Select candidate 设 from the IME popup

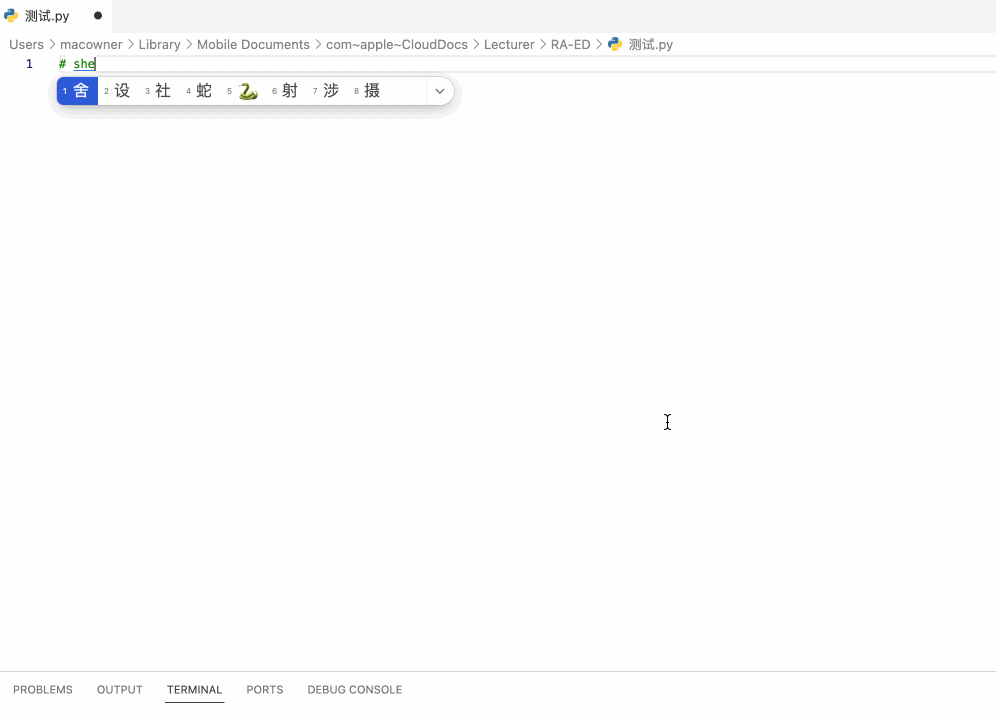pyautogui.click(x=120, y=90)
